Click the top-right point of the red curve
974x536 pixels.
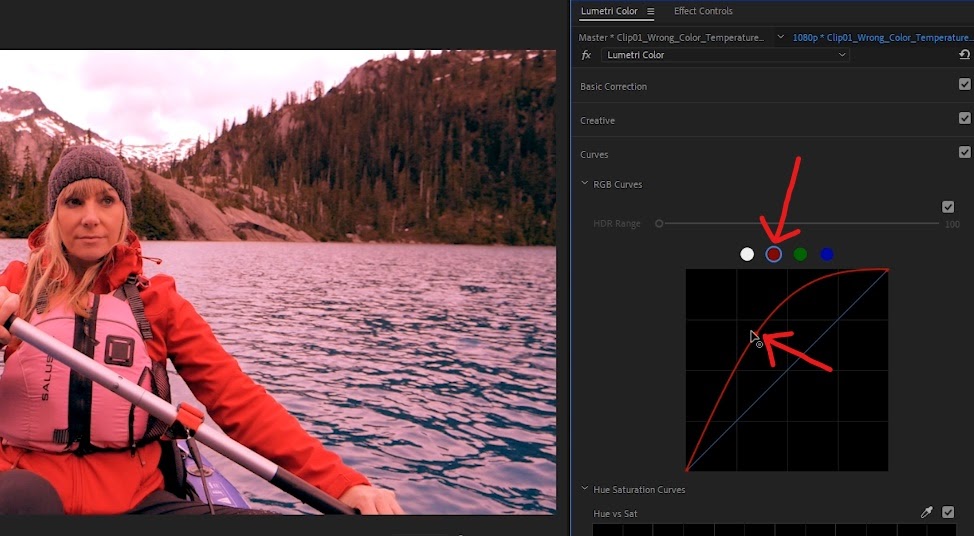click(x=887, y=270)
